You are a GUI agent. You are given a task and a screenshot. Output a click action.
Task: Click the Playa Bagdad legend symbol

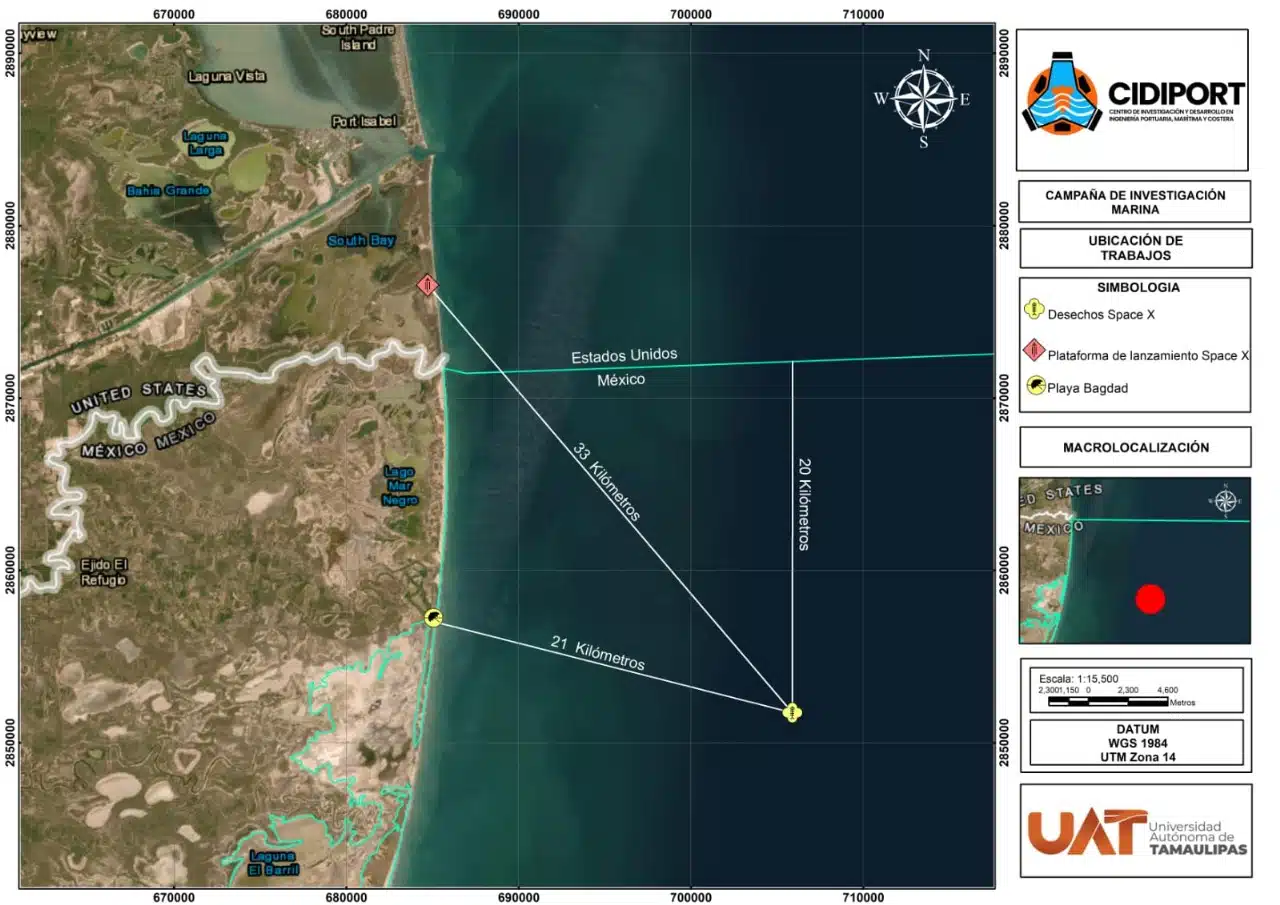coord(1036,387)
